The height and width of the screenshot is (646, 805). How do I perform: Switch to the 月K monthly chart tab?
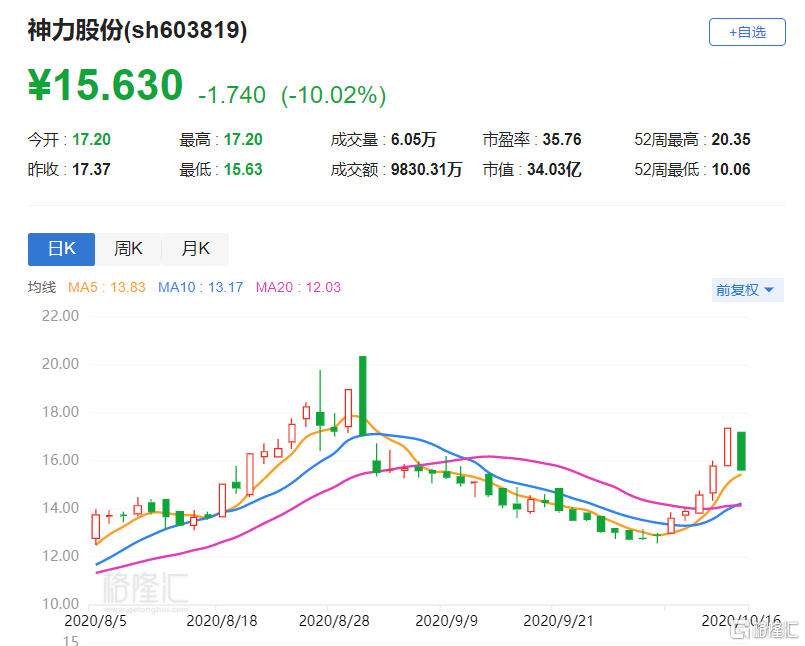(195, 249)
